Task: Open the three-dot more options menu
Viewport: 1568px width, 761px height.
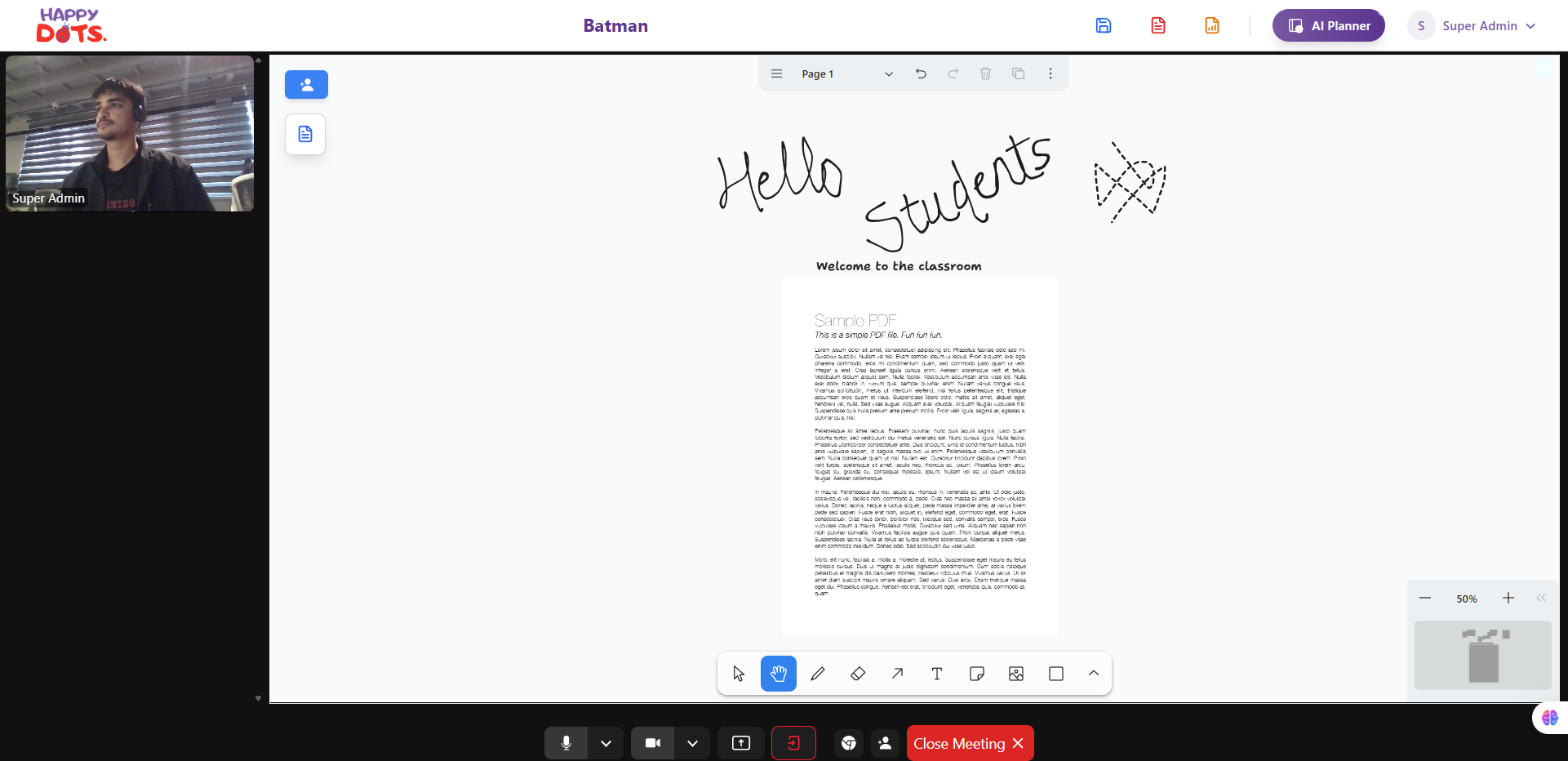Action: [1050, 73]
